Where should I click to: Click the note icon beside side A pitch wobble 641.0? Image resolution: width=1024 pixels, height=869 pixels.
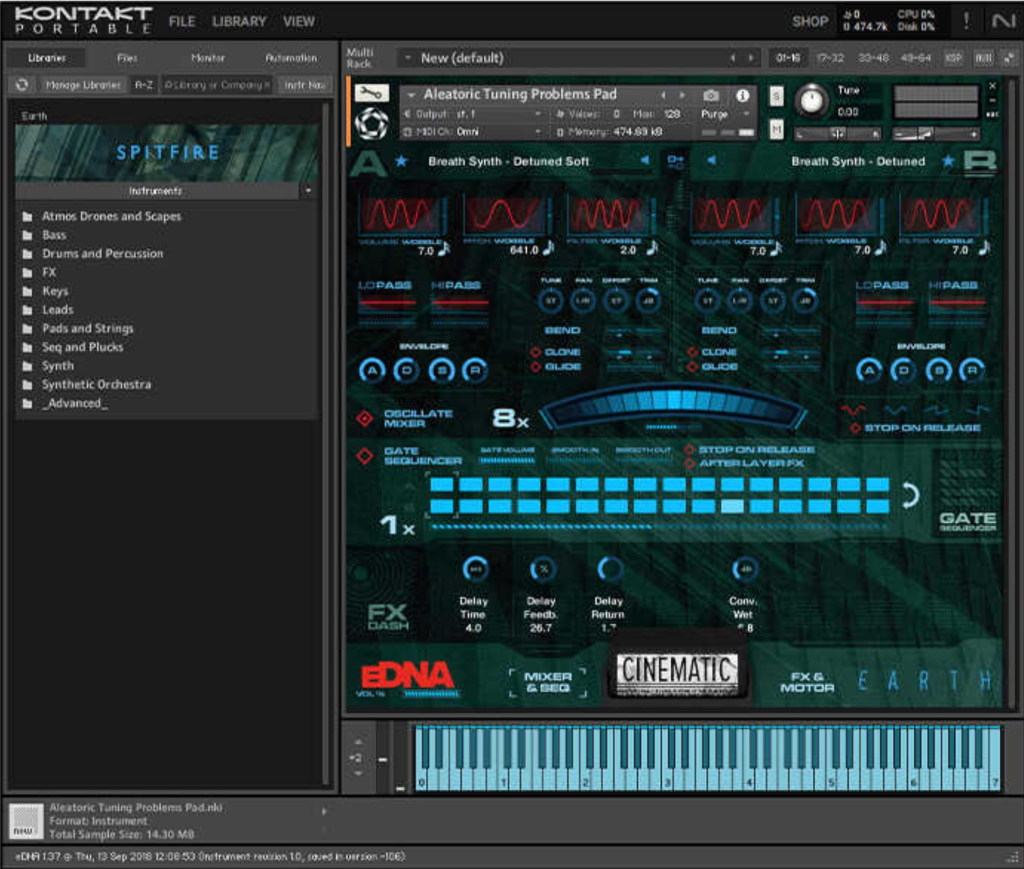(549, 249)
